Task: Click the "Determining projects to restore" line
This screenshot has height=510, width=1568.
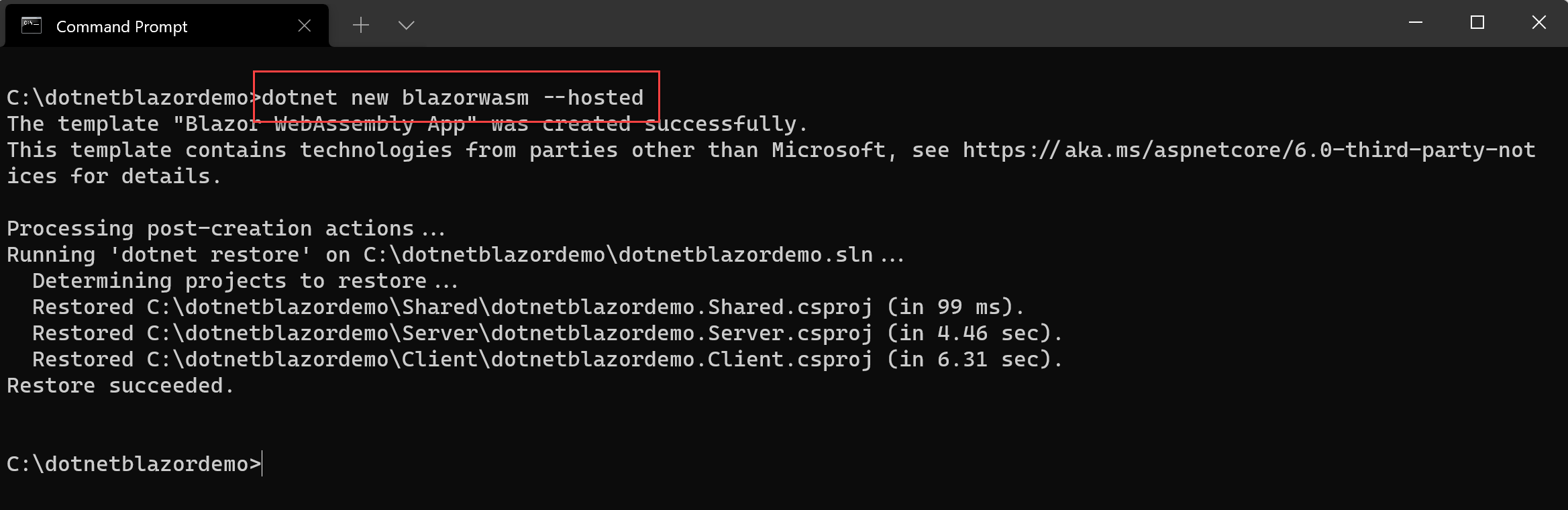Action: 244,281
